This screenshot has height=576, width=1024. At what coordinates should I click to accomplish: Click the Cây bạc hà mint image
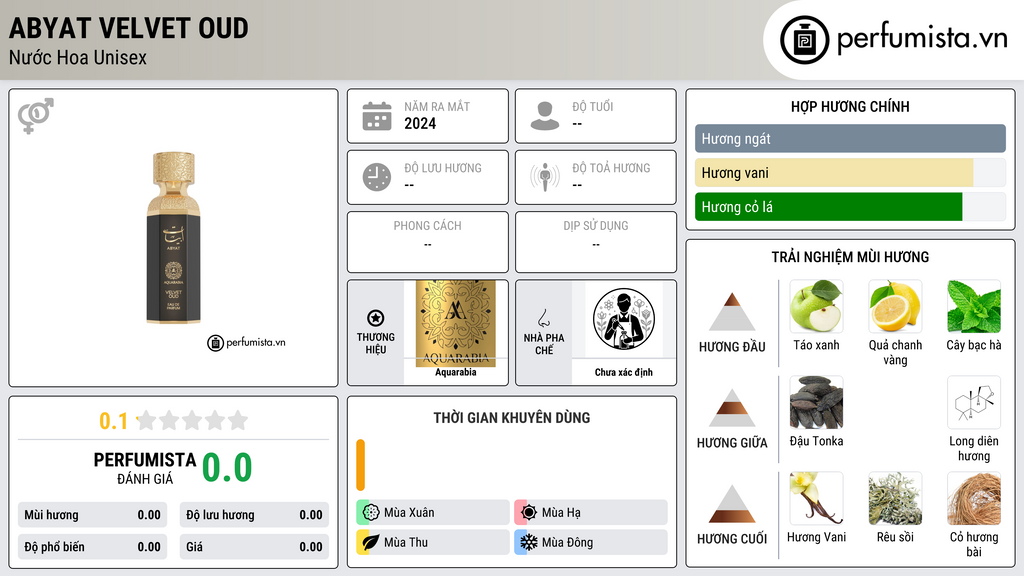pos(974,306)
